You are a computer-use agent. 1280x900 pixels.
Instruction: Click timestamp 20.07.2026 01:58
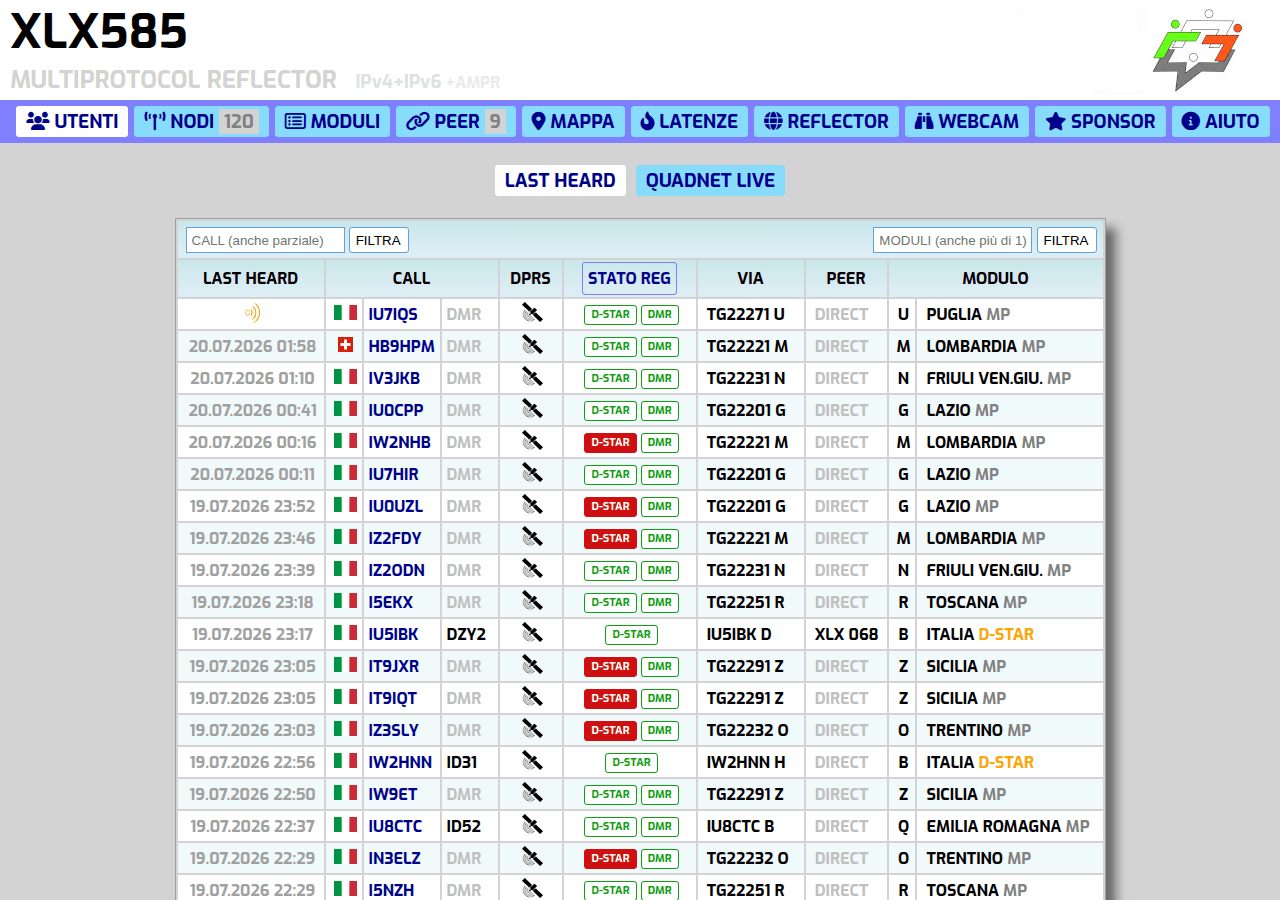(x=252, y=346)
